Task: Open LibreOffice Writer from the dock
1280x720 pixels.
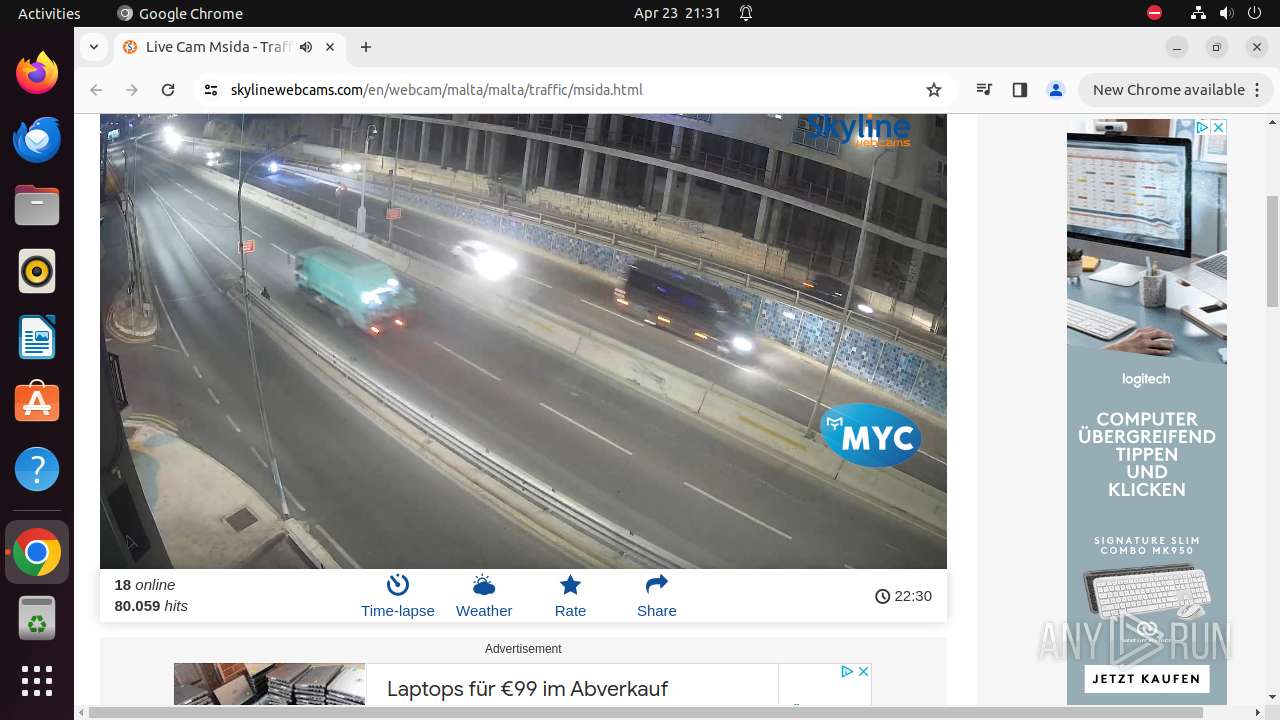Action: tap(37, 337)
